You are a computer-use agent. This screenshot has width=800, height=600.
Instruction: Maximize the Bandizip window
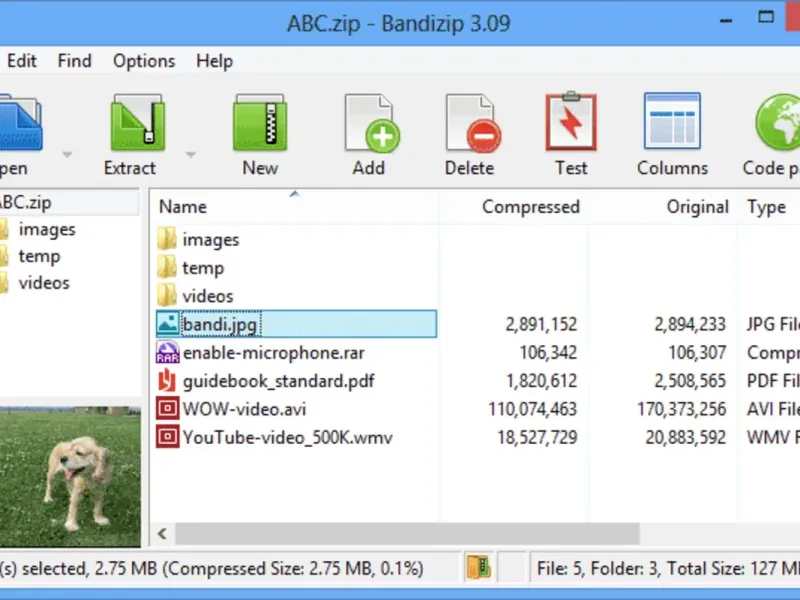(x=766, y=18)
